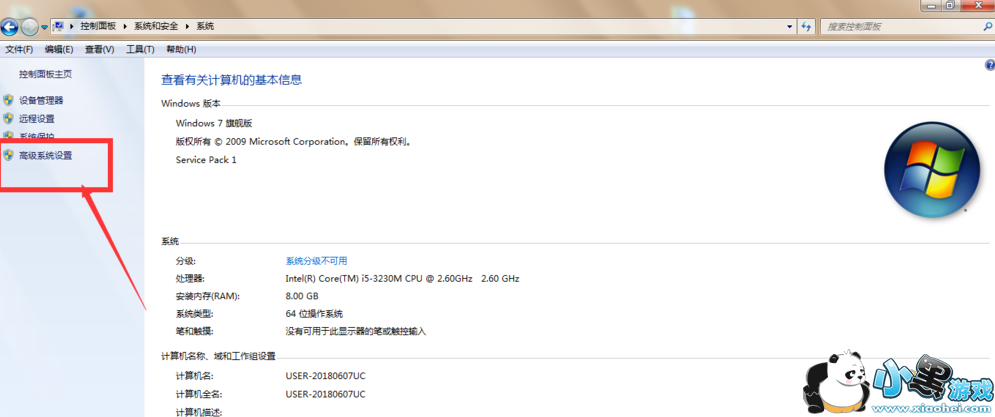The height and width of the screenshot is (417, 995).
Task: Open 高级系统设置 from the sidebar
Action: pyautogui.click(x=46, y=156)
